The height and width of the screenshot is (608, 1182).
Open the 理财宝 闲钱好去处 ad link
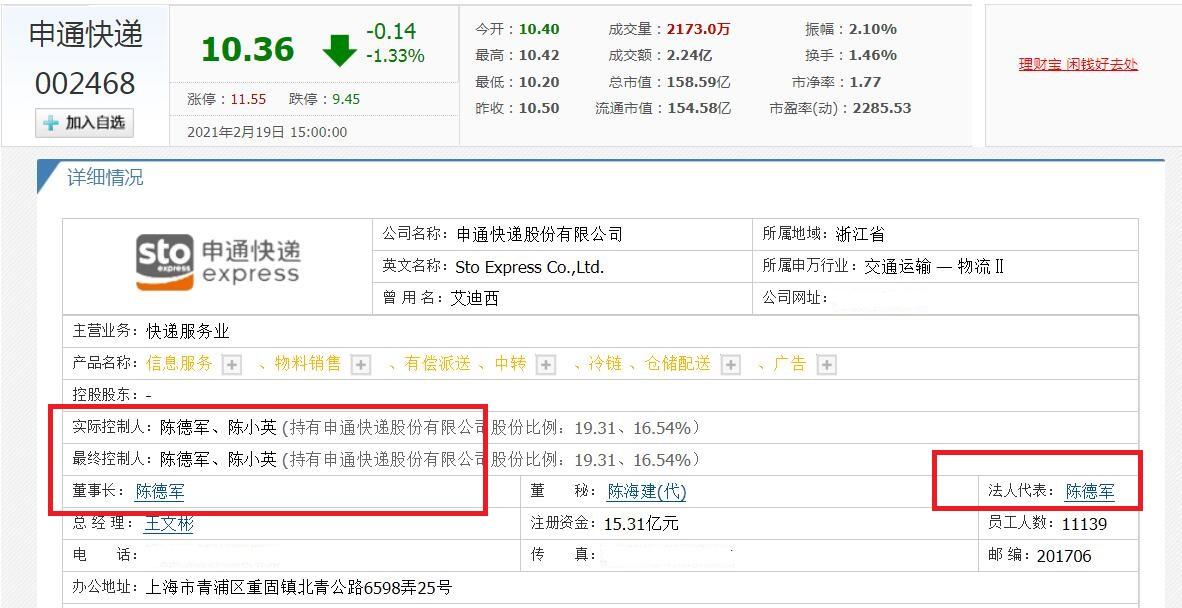1078,65
